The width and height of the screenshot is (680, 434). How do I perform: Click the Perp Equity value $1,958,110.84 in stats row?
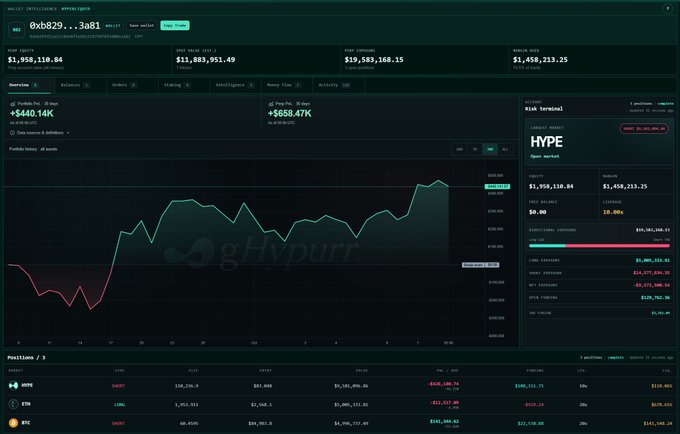click(x=35, y=60)
